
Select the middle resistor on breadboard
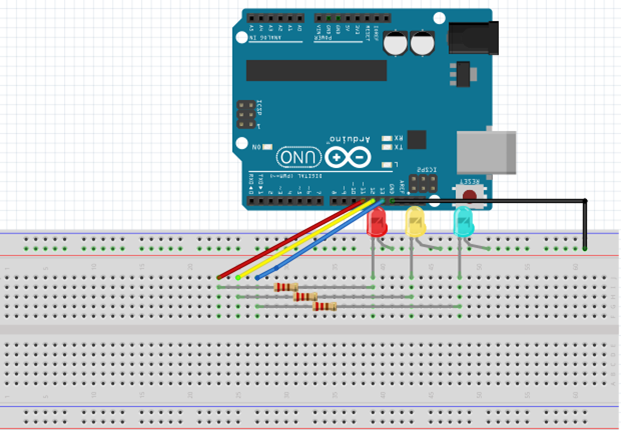305,297
